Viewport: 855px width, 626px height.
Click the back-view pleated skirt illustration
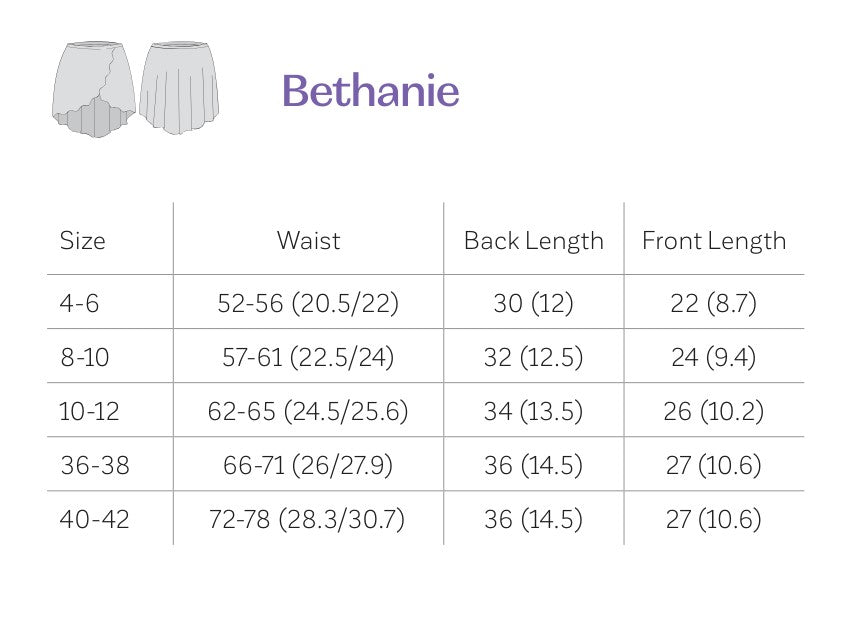(179, 87)
